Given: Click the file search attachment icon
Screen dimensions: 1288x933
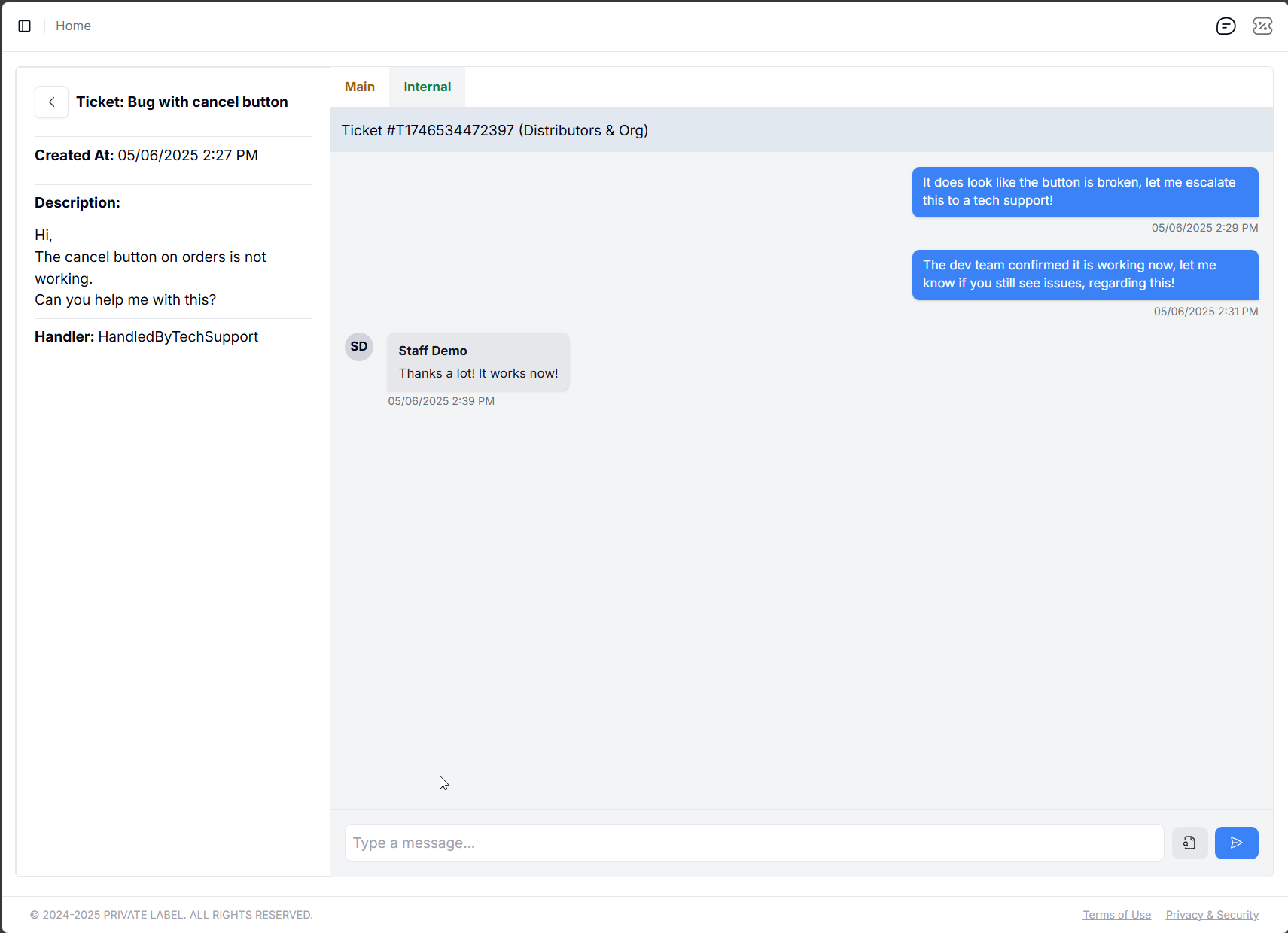Looking at the screenshot, I should 1189,843.
